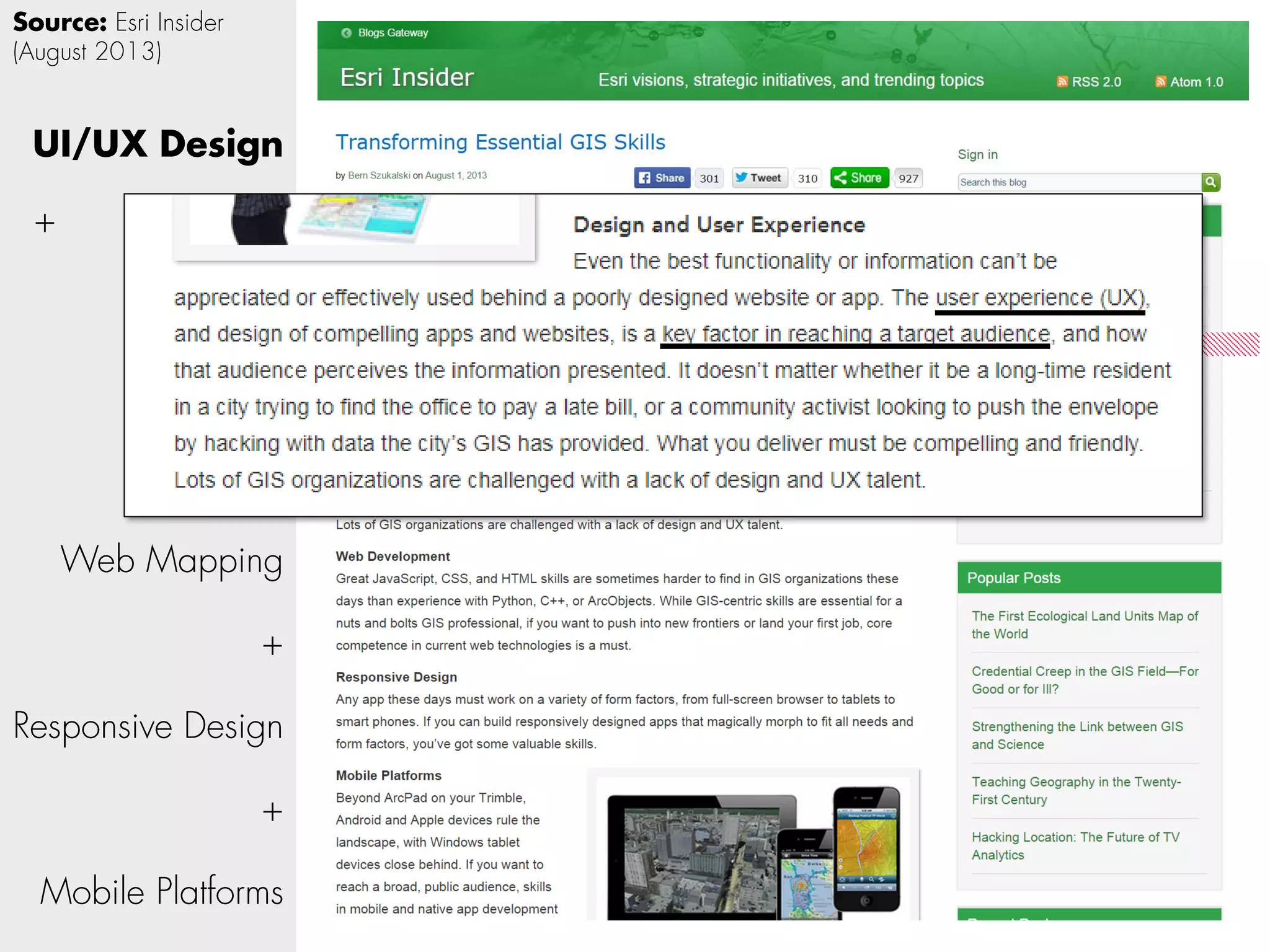Open the author link Bern Szukalski
The image size is (1270, 952).
pos(379,175)
